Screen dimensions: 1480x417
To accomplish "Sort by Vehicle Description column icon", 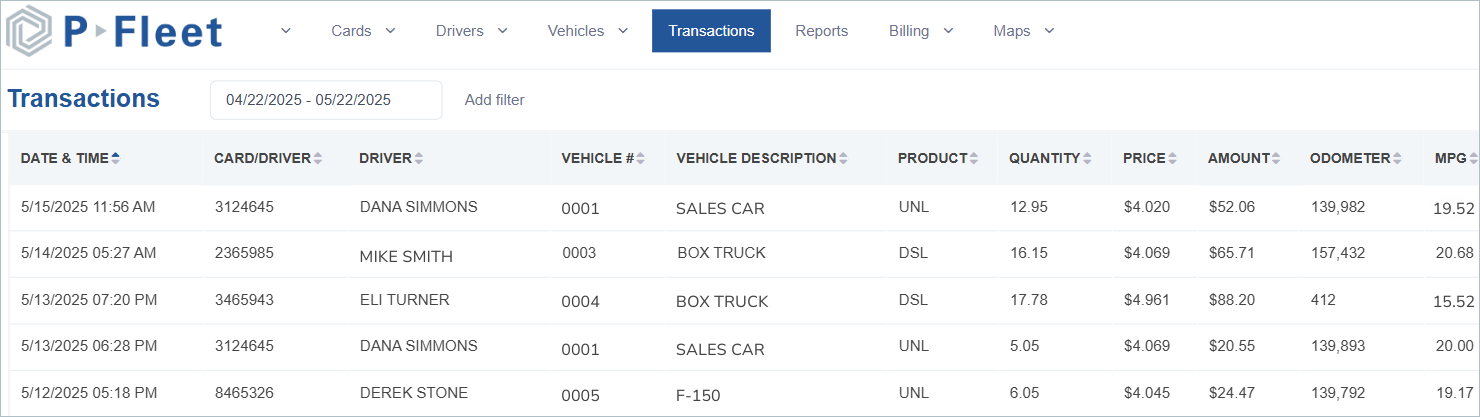I will [843, 158].
